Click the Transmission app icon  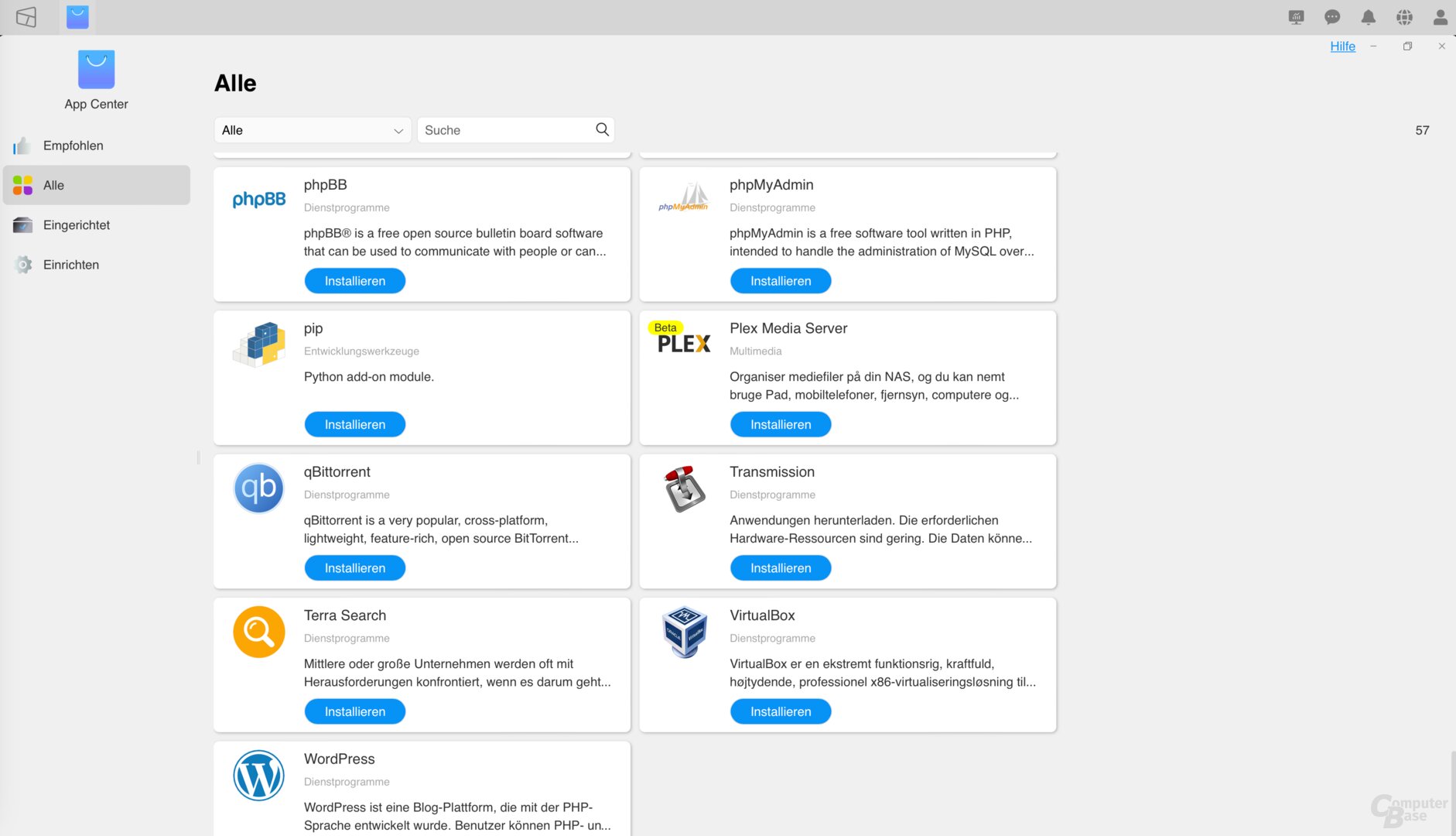685,488
